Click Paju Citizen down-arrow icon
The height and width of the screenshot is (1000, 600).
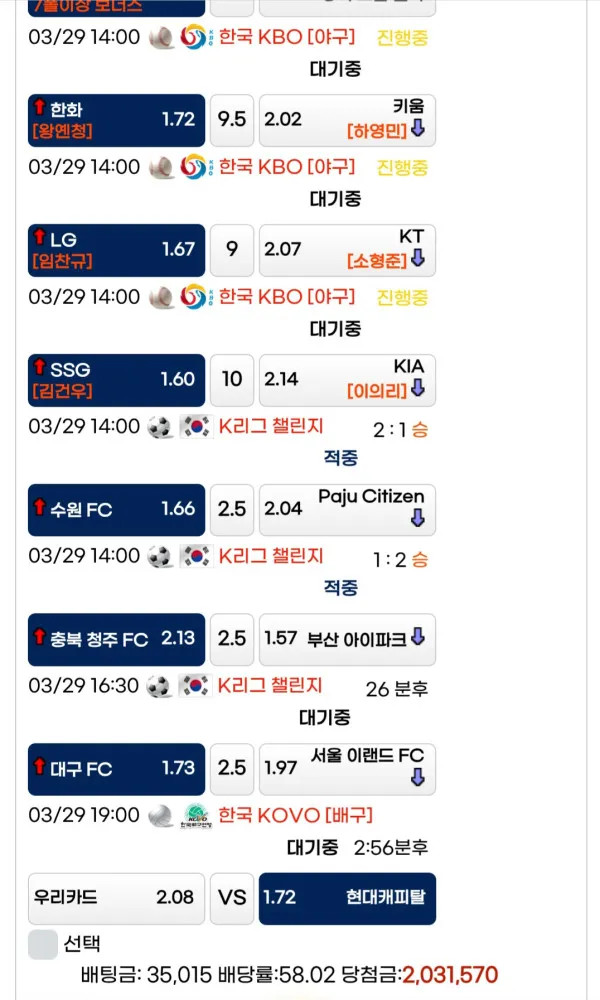click(418, 518)
